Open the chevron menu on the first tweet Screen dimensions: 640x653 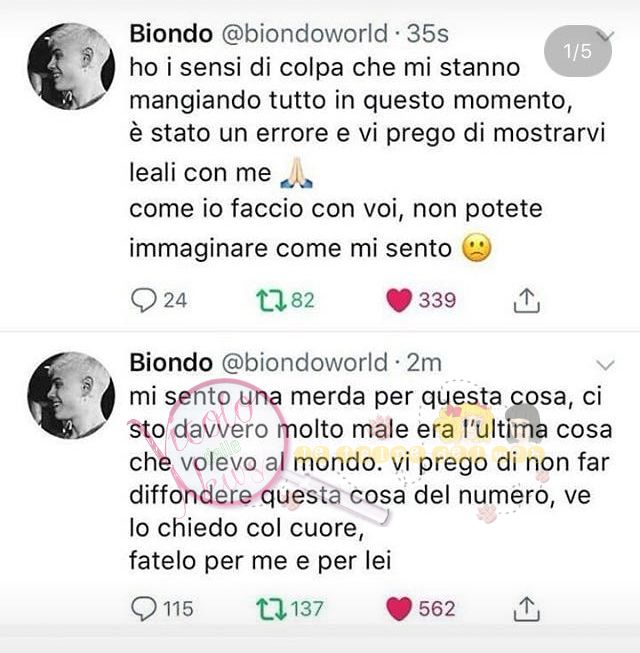[x=606, y=36]
